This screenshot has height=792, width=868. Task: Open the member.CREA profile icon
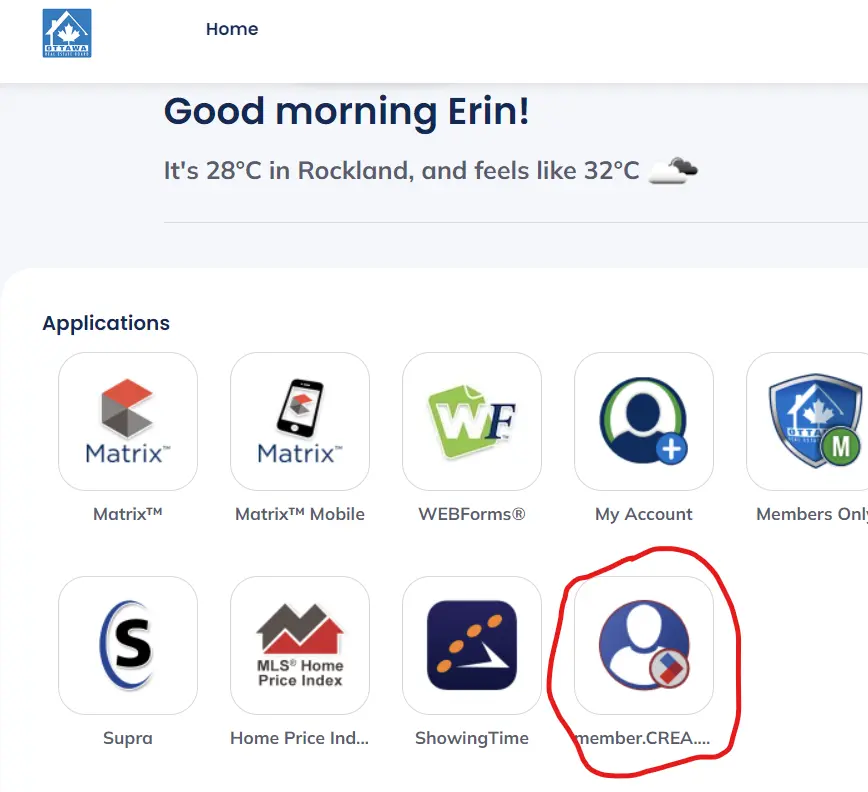(x=644, y=645)
